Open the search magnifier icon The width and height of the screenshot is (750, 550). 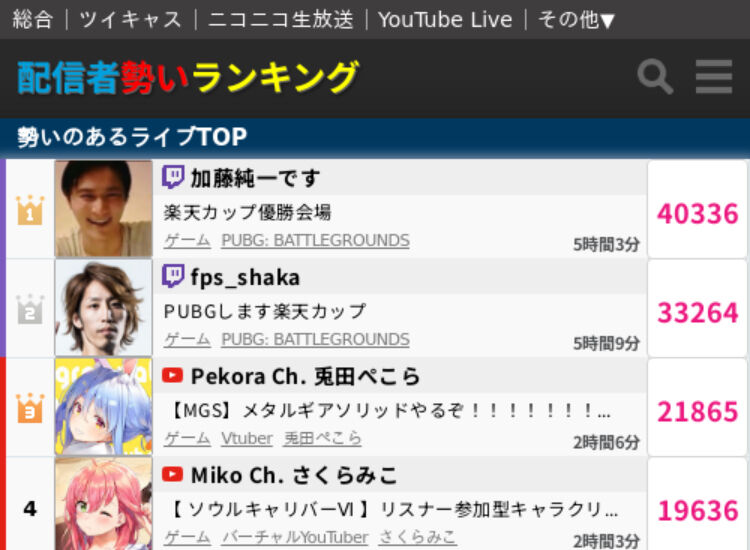pos(655,77)
